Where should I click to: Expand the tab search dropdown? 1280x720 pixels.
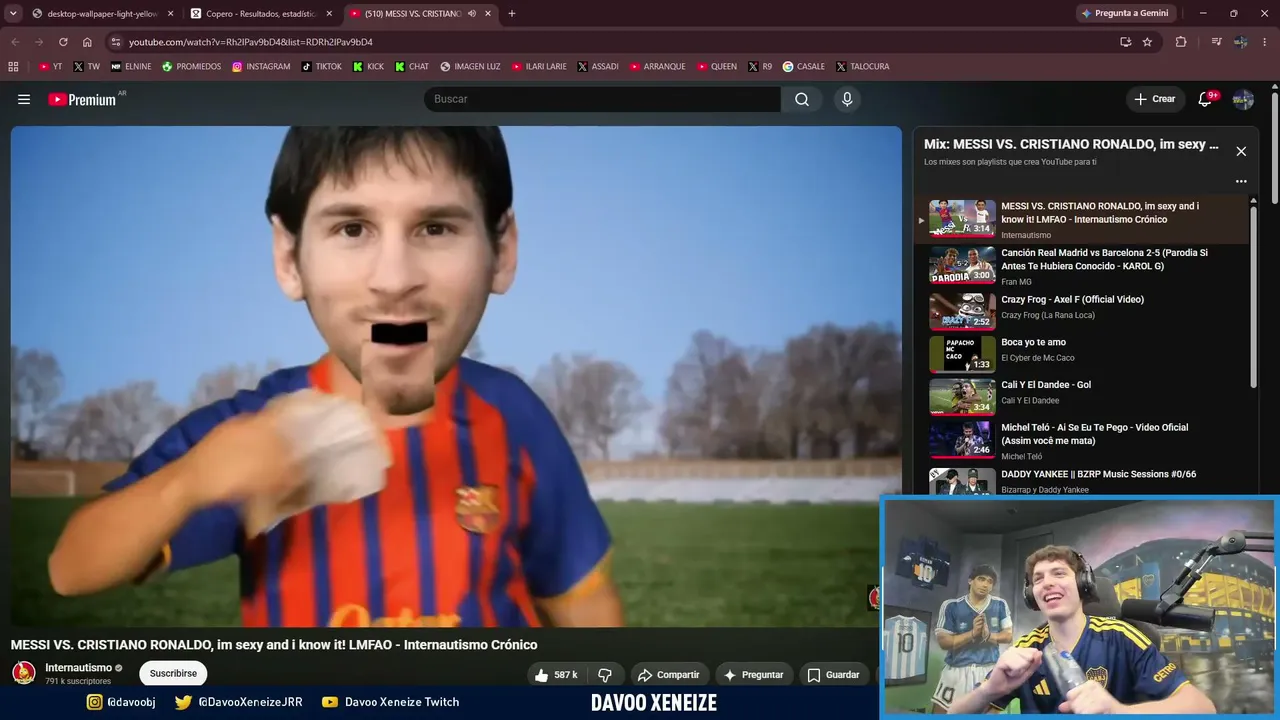point(13,14)
